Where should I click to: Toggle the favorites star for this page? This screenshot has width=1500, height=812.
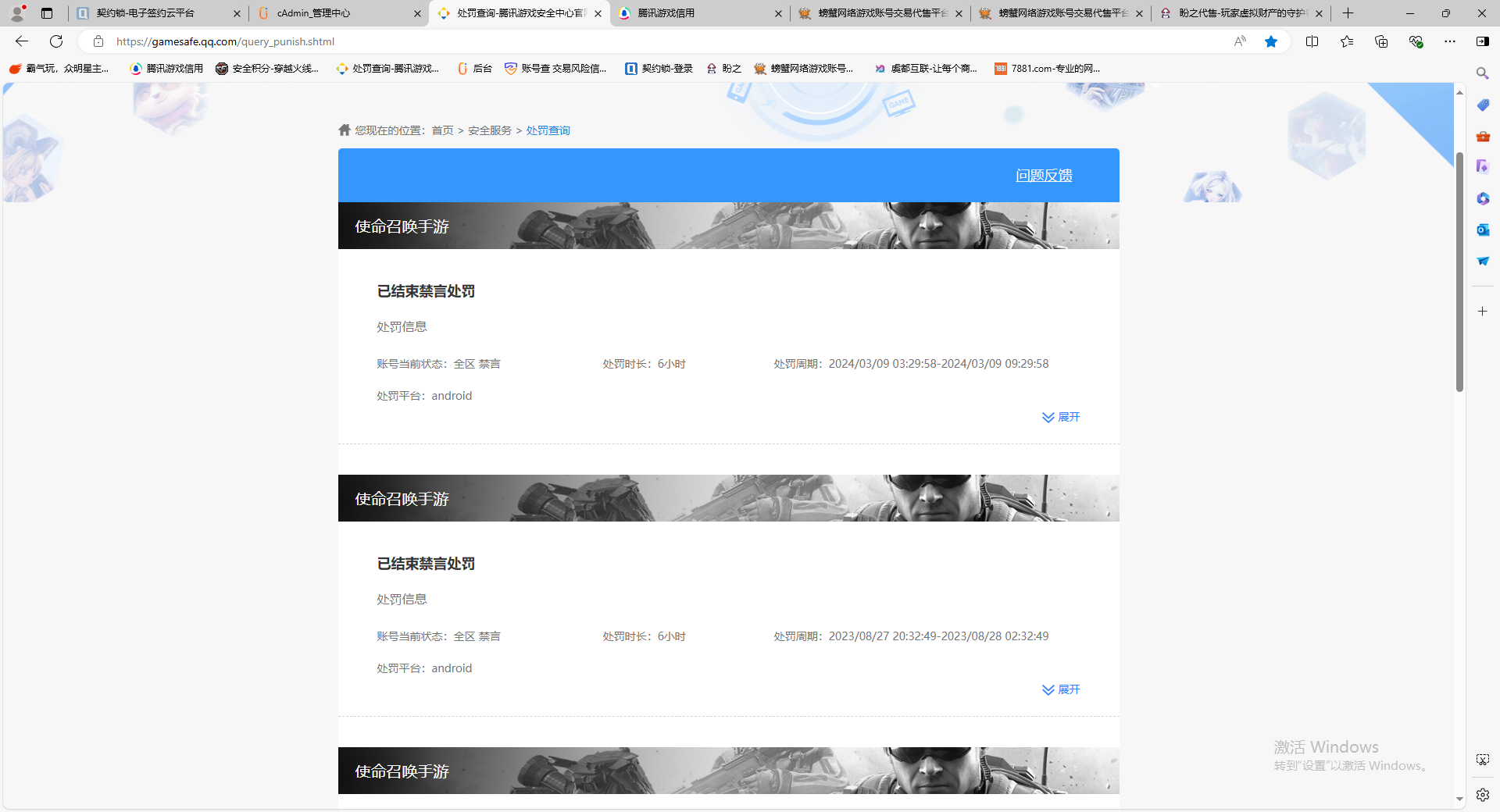pyautogui.click(x=1271, y=41)
